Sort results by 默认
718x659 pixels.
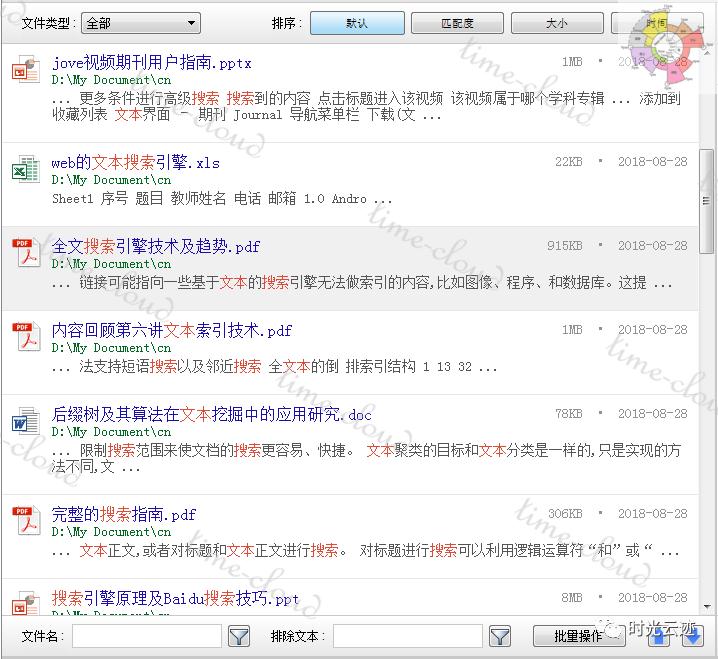click(x=357, y=23)
